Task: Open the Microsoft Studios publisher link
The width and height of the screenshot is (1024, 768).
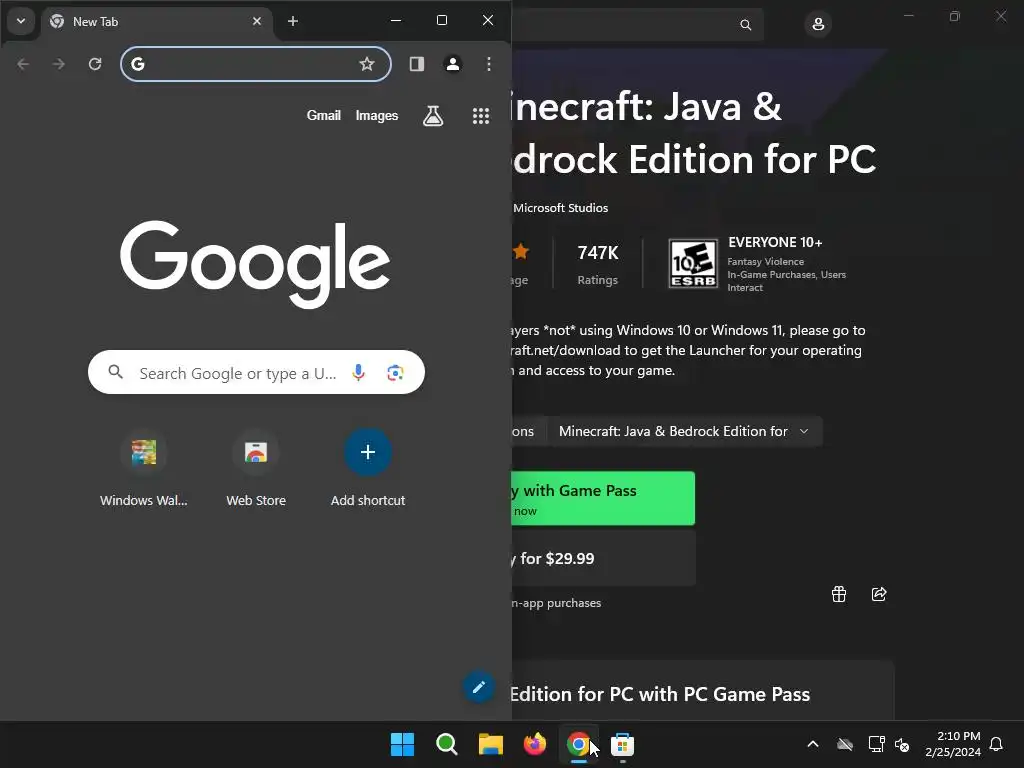Action: pyautogui.click(x=560, y=208)
